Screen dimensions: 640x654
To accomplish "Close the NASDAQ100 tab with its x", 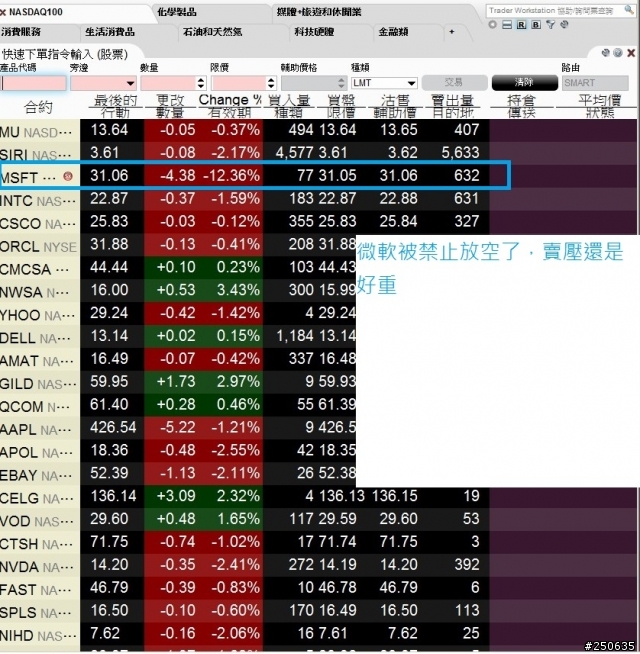I will point(3,13).
